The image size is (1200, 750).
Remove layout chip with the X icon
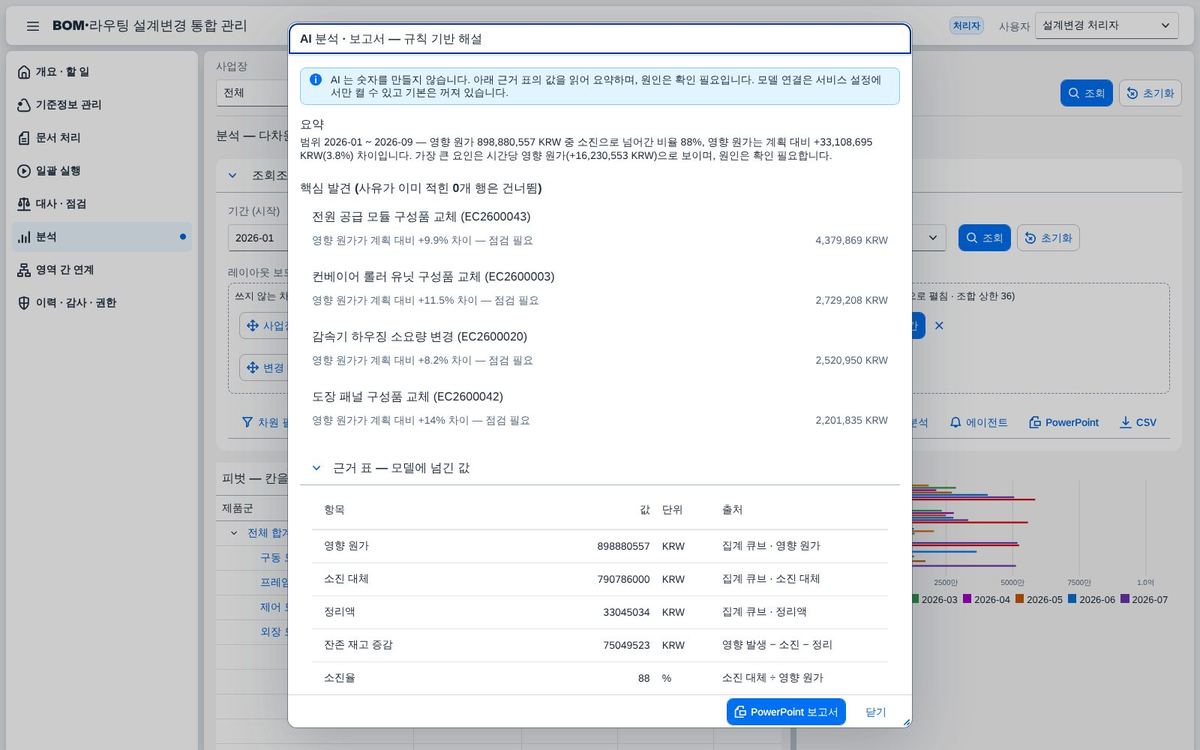tap(939, 326)
